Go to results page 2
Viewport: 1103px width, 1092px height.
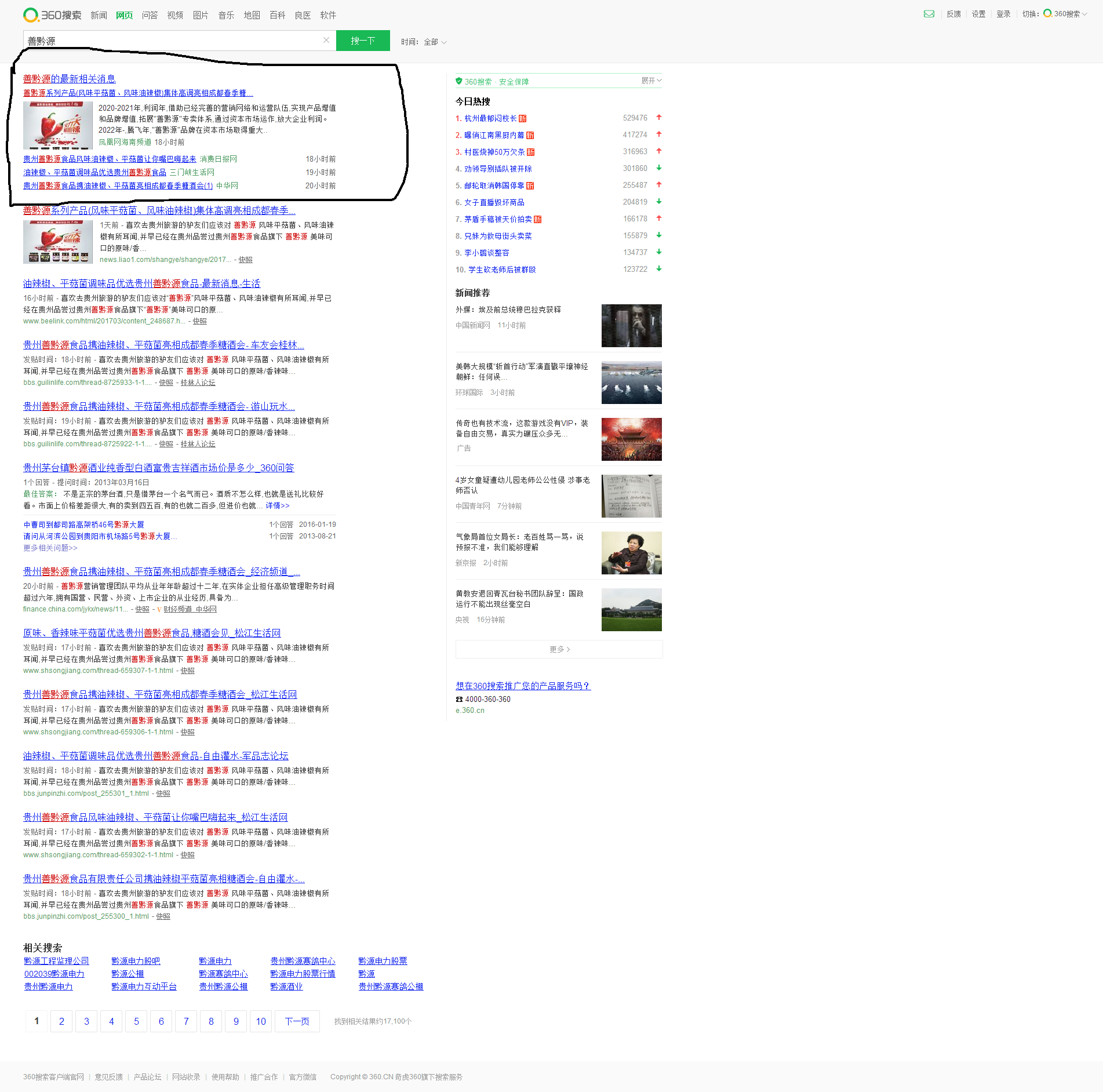pos(61,1021)
